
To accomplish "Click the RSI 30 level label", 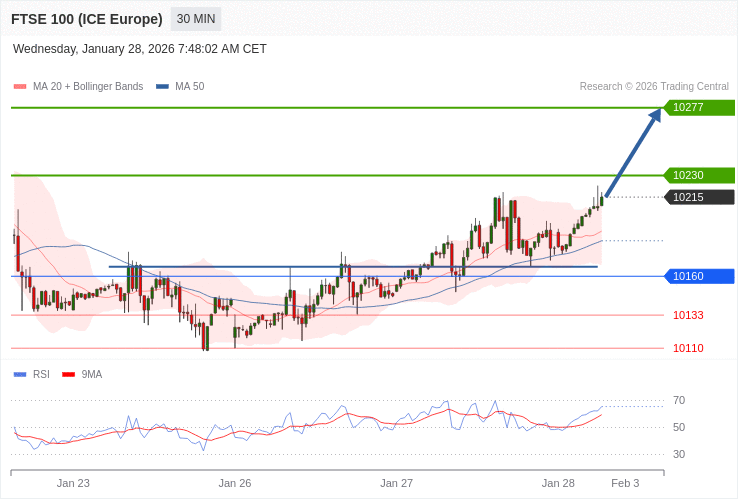I will coord(679,455).
